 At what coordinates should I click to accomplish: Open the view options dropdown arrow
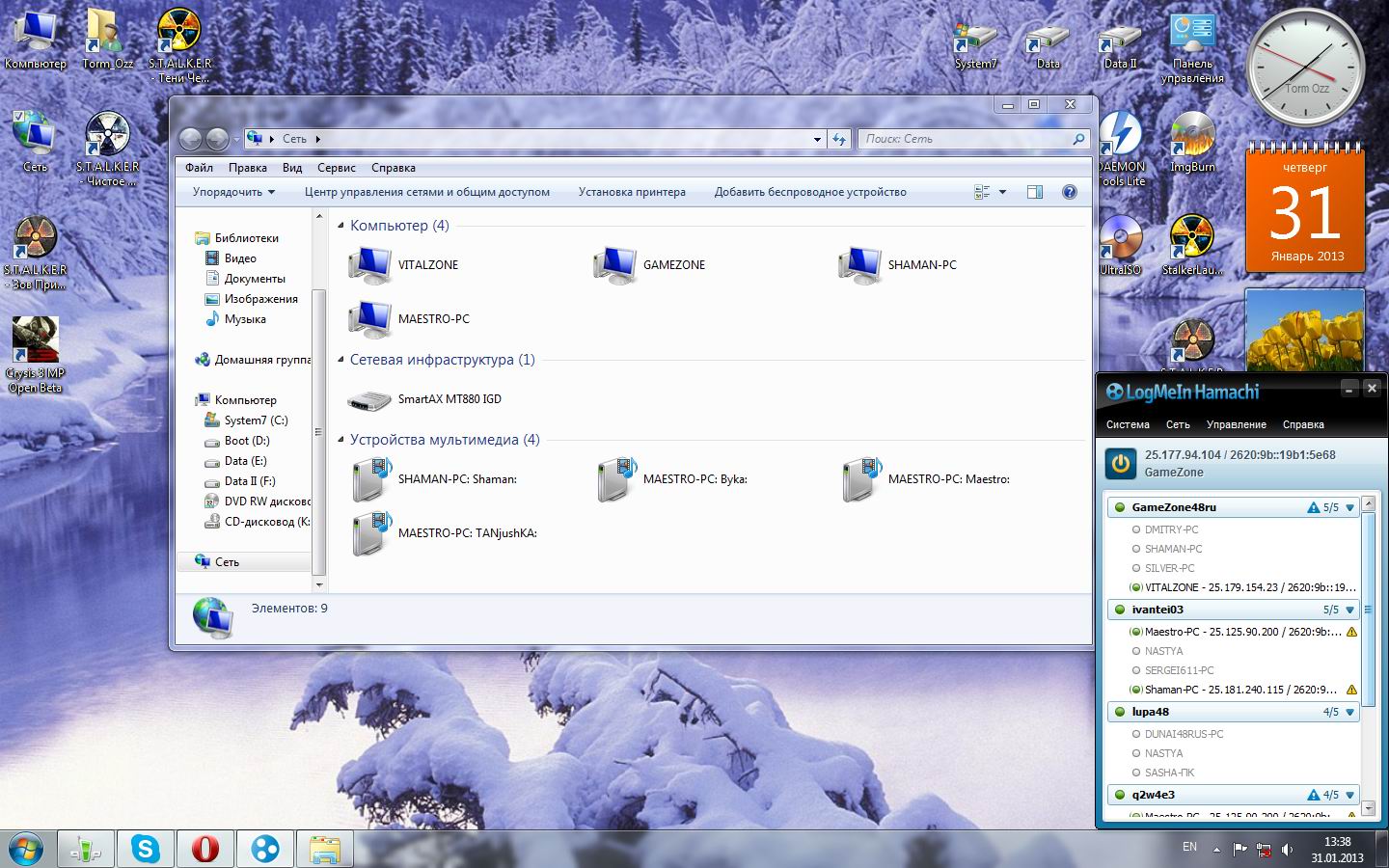pyautogui.click(x=1002, y=192)
